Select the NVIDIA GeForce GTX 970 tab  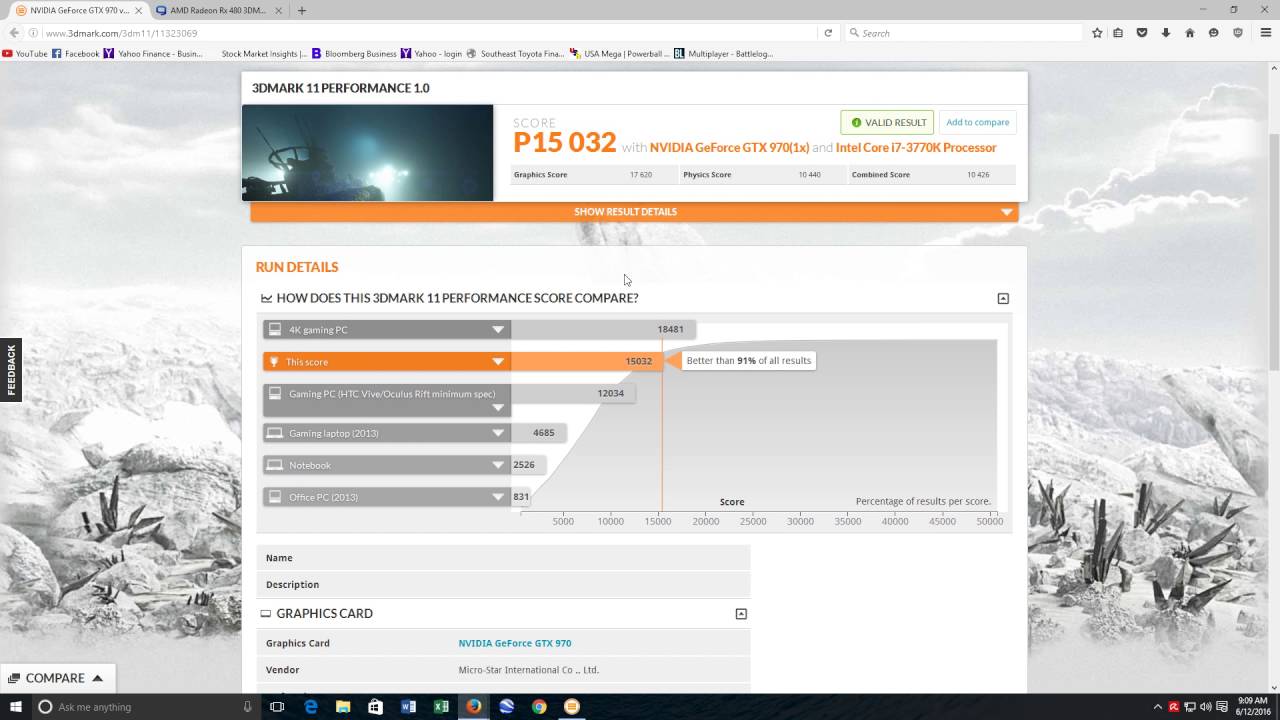pos(78,10)
